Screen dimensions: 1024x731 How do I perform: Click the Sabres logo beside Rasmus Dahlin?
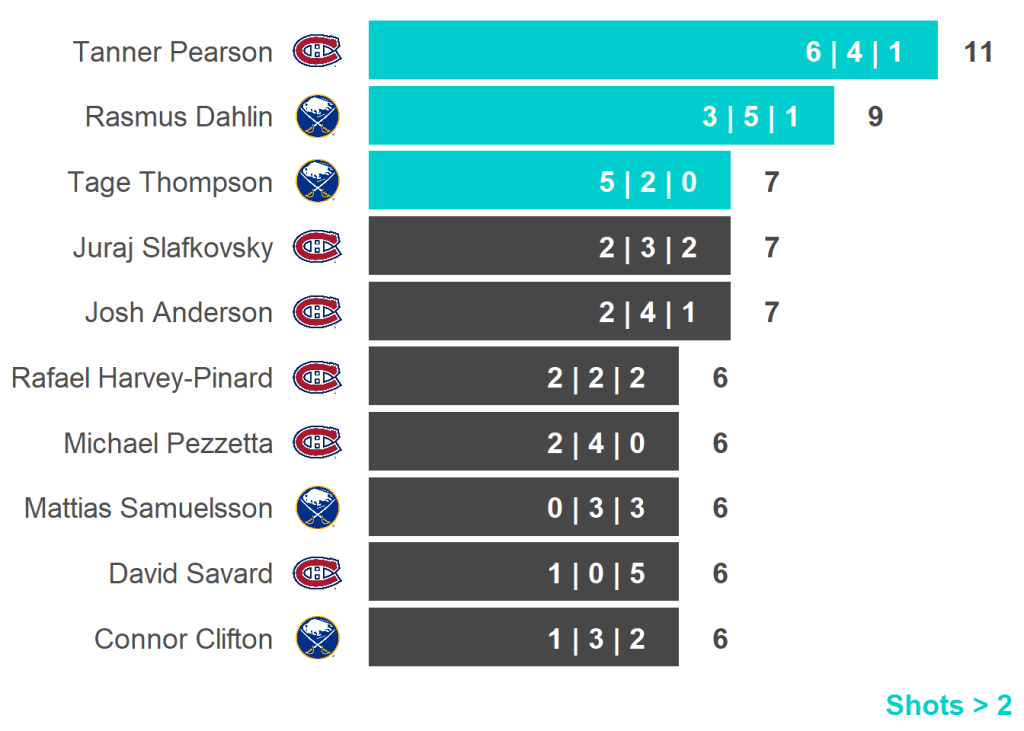click(x=317, y=116)
